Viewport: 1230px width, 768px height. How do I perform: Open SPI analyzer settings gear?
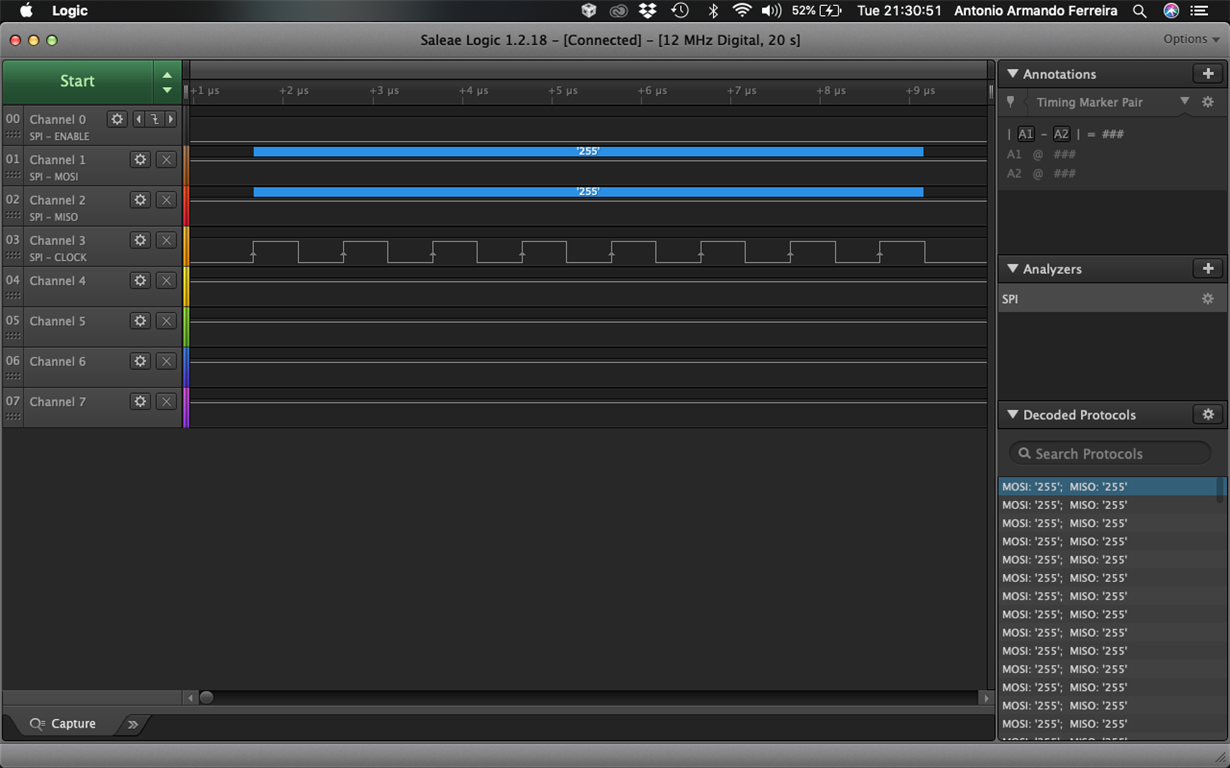pos(1208,299)
